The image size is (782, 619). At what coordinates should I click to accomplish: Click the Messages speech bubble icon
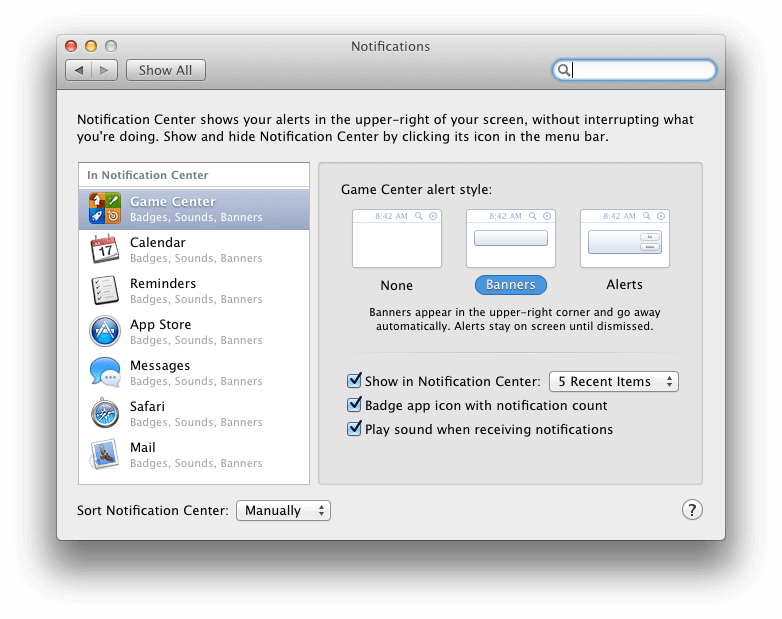pos(105,372)
